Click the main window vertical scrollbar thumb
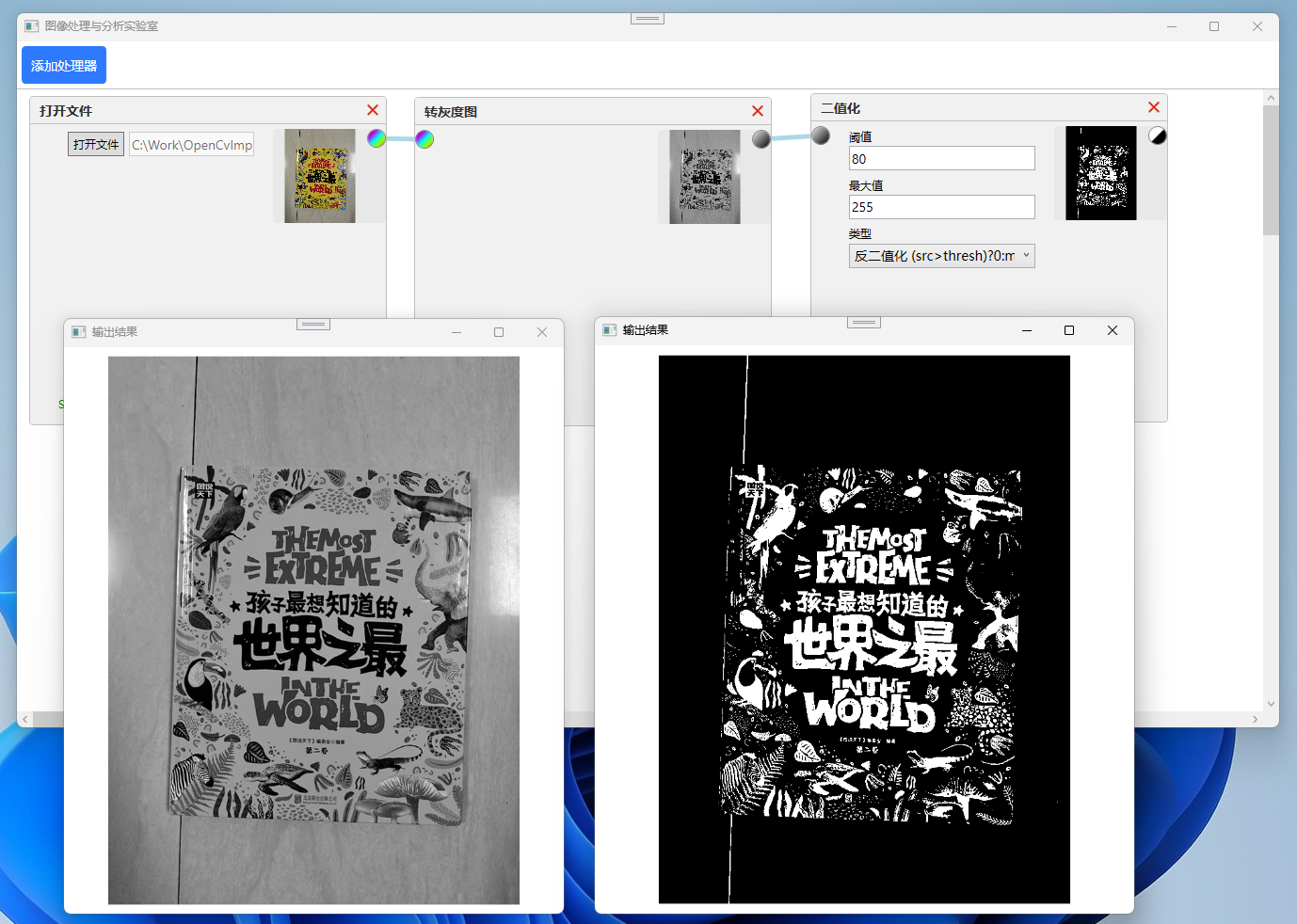Screen dimensions: 1297x924 coord(1271,169)
